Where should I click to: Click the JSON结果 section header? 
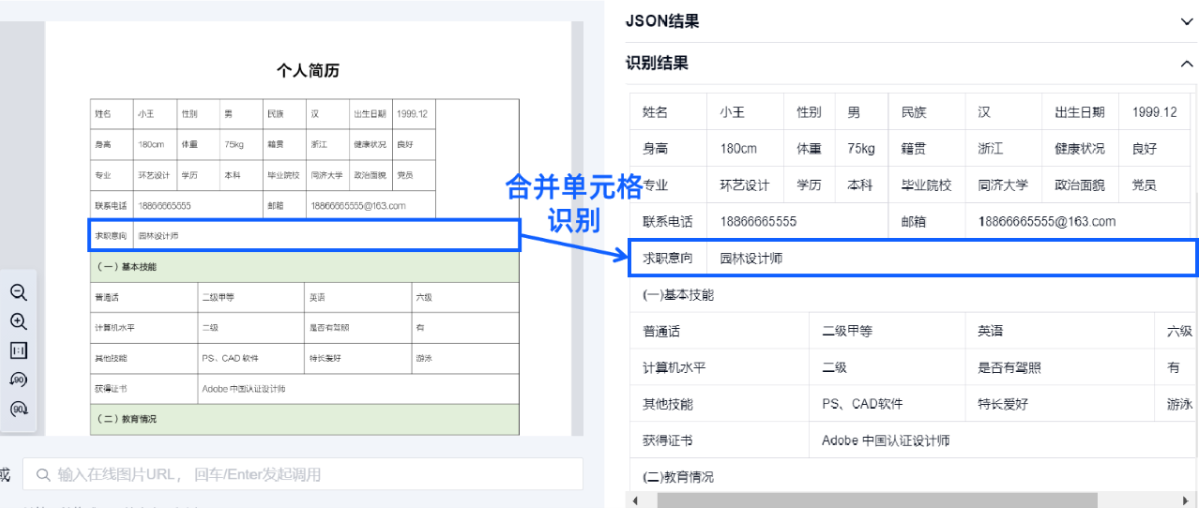click(x=662, y=21)
